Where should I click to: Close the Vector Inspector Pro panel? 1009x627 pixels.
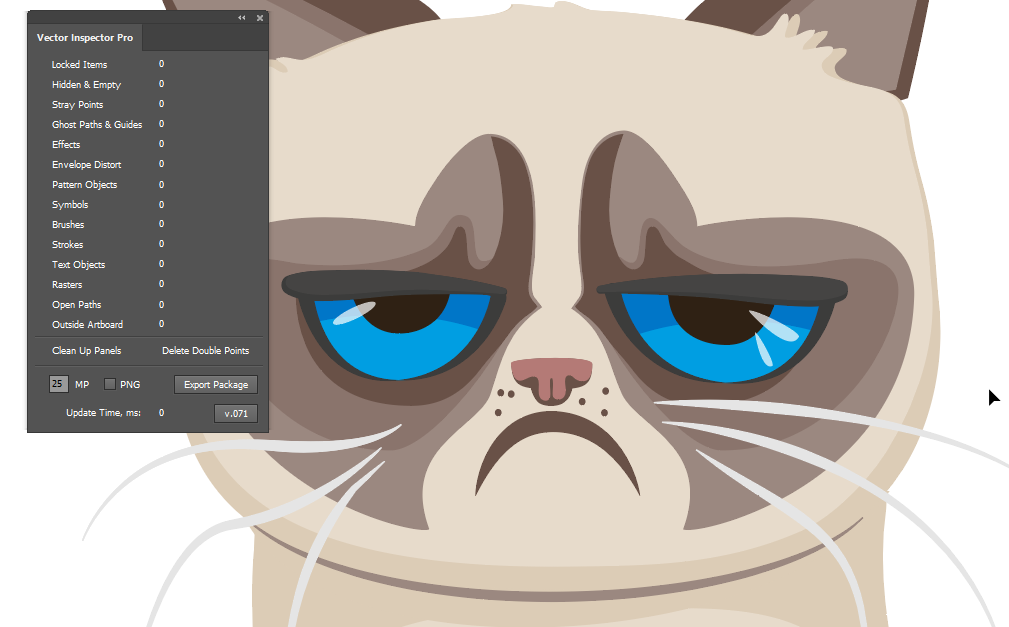pyautogui.click(x=260, y=18)
